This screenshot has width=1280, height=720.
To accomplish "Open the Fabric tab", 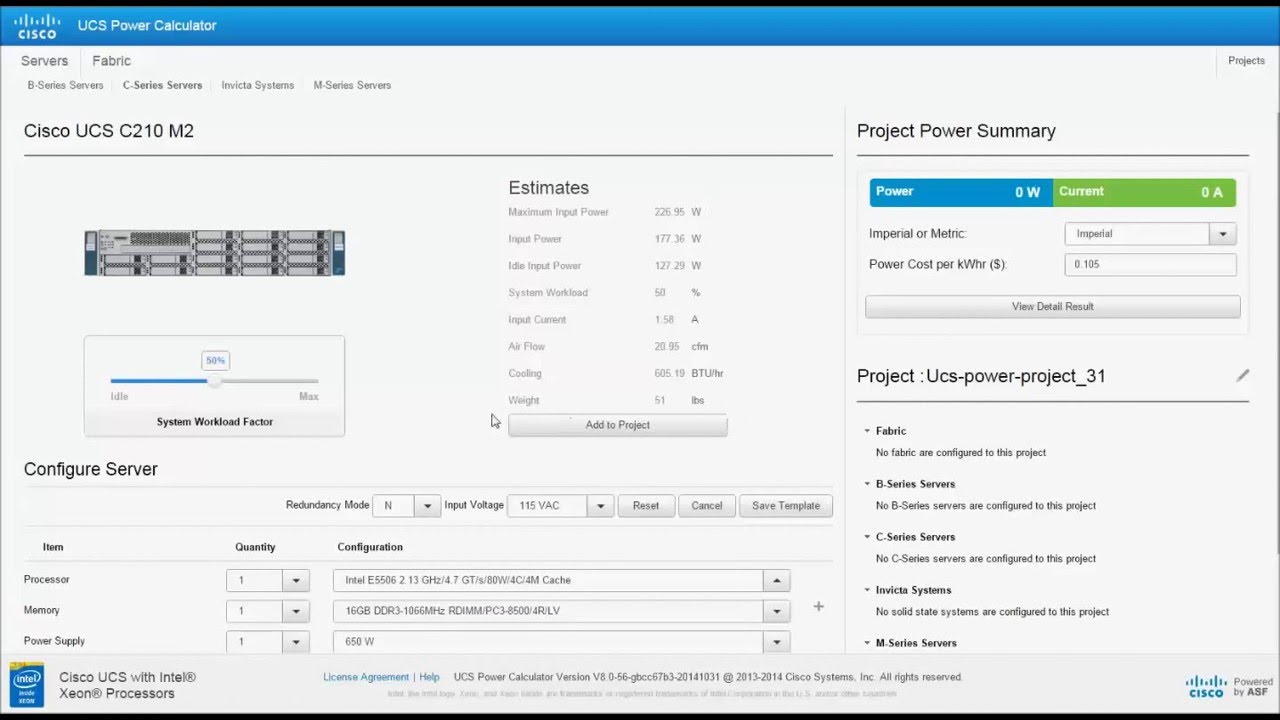I will (x=112, y=61).
